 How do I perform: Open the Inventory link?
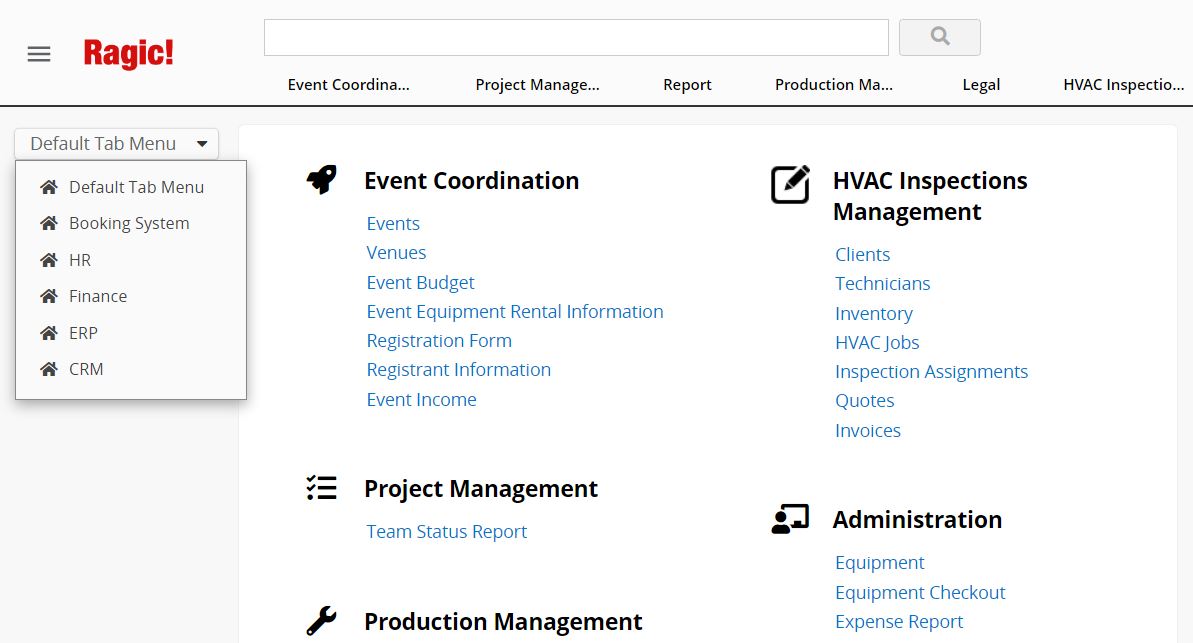pos(873,314)
